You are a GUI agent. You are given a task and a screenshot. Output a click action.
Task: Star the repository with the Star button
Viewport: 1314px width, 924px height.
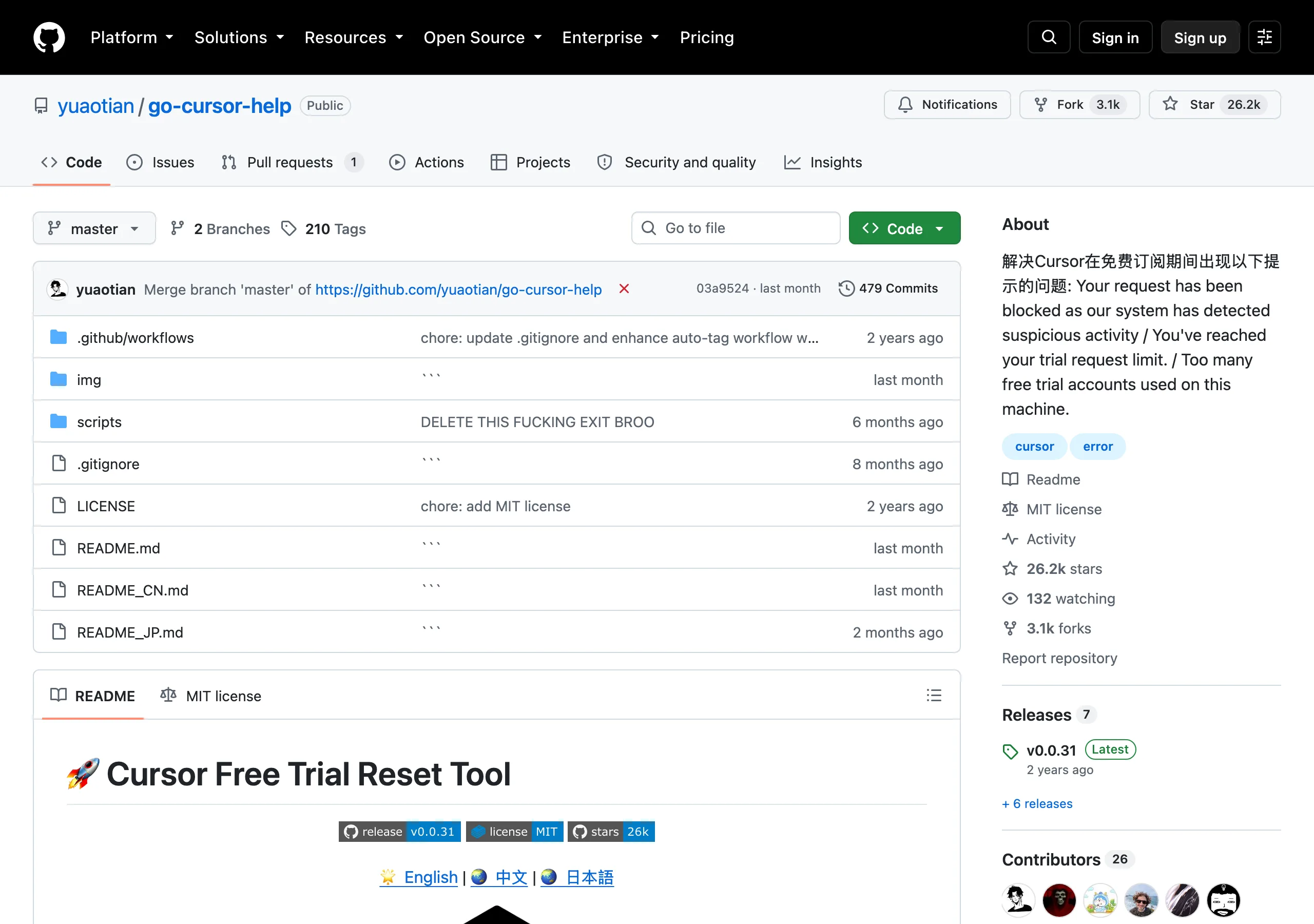[x=1214, y=105]
